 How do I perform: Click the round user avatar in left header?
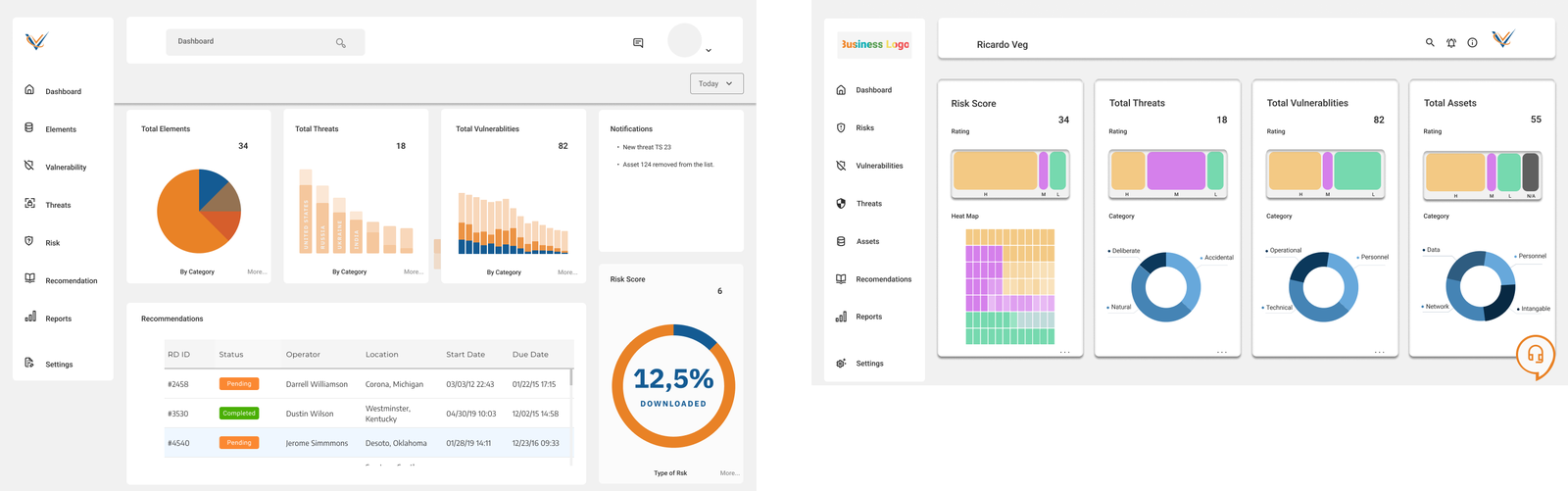coord(684,40)
